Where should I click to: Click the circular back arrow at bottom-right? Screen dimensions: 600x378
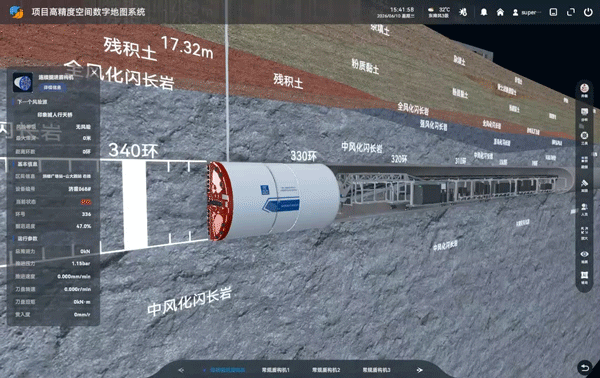[x=584, y=368]
